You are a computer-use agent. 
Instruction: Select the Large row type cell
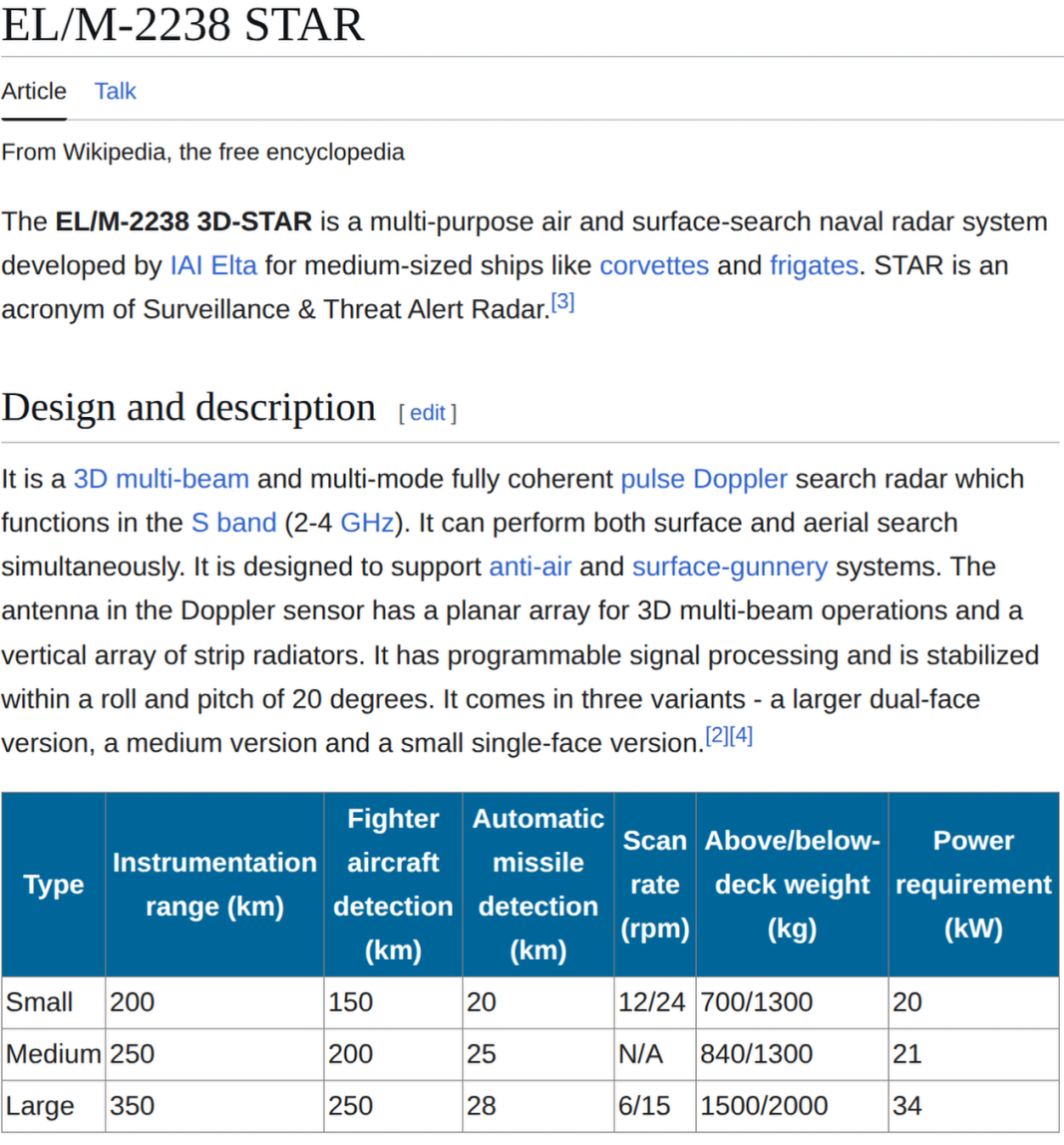tap(53, 1106)
